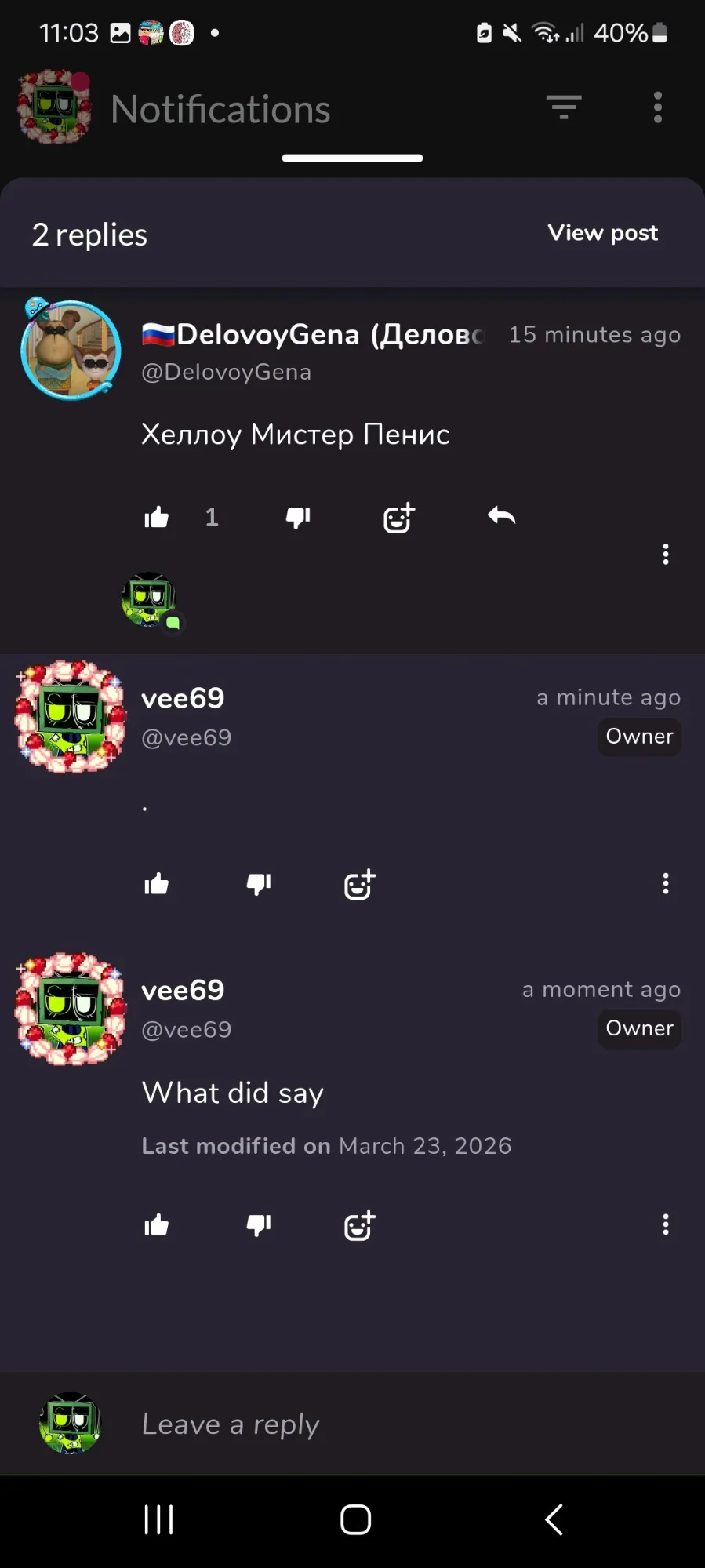Open the header overflow menu
Image resolution: width=705 pixels, height=1568 pixels.
658,107
